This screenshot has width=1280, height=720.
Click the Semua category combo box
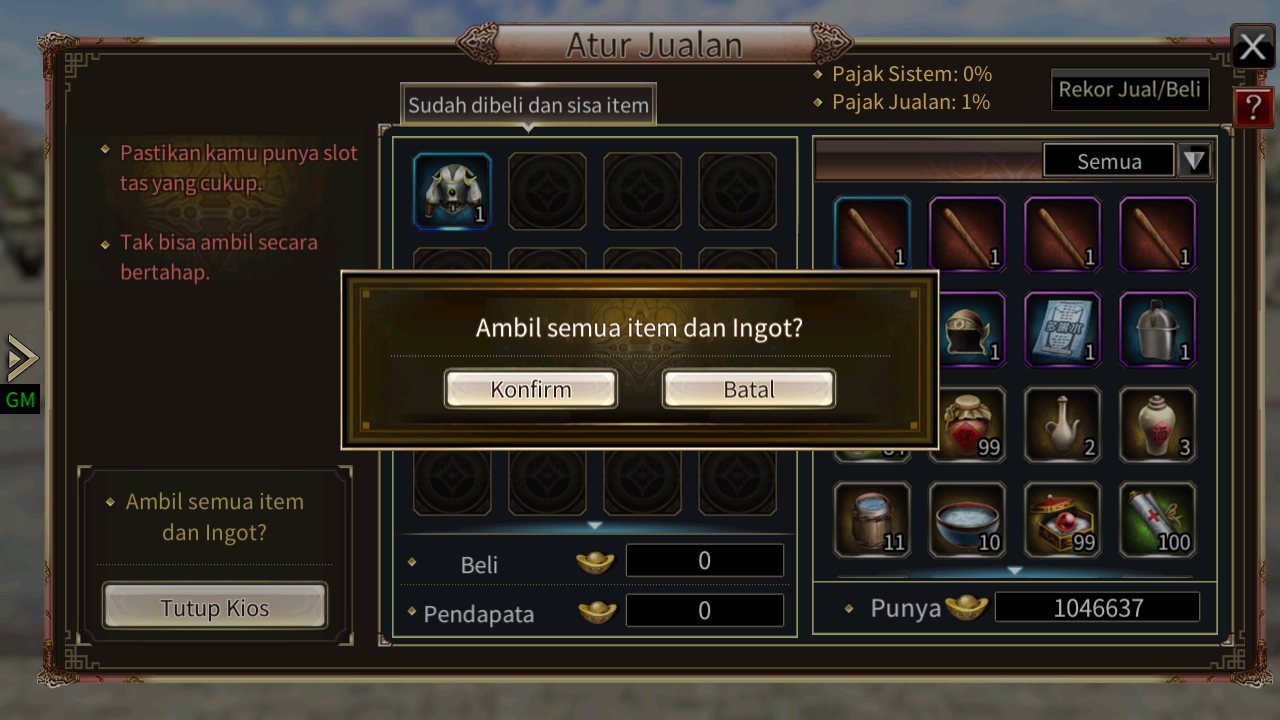(1109, 161)
